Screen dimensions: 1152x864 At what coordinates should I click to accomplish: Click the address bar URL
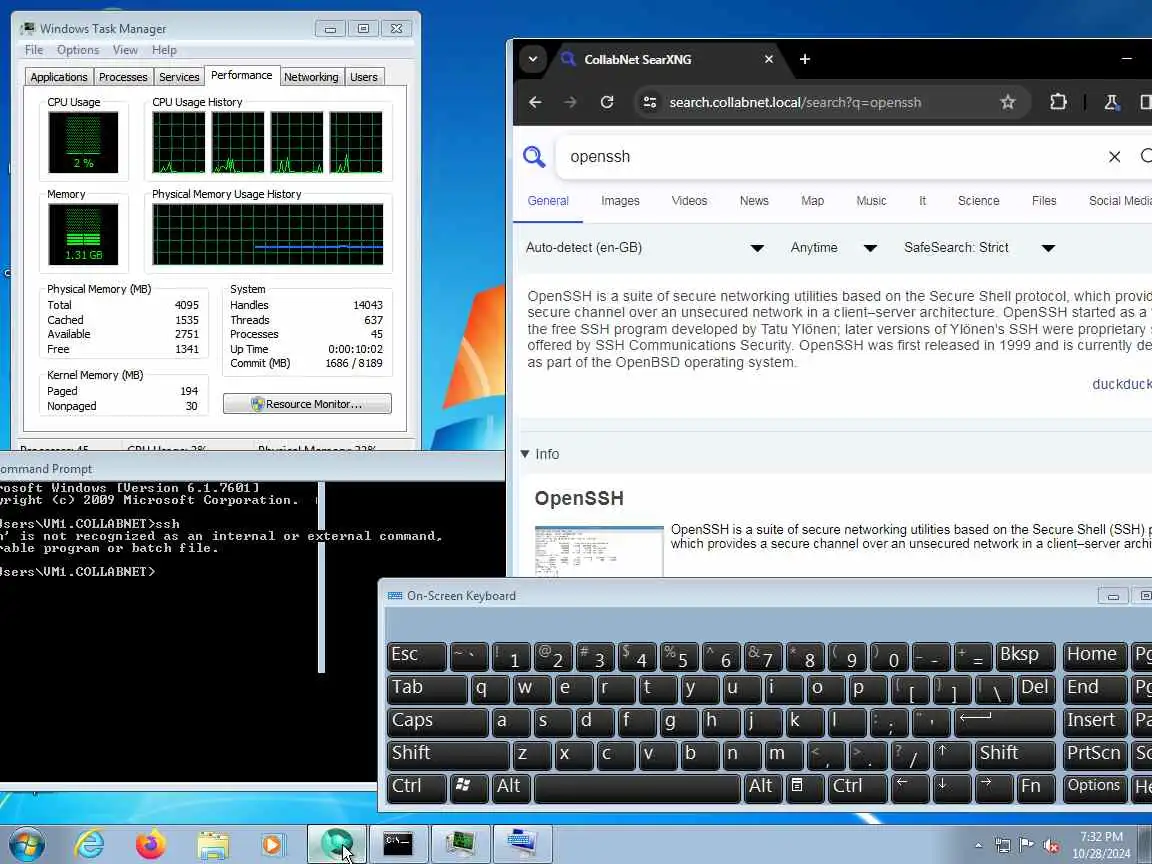point(795,102)
